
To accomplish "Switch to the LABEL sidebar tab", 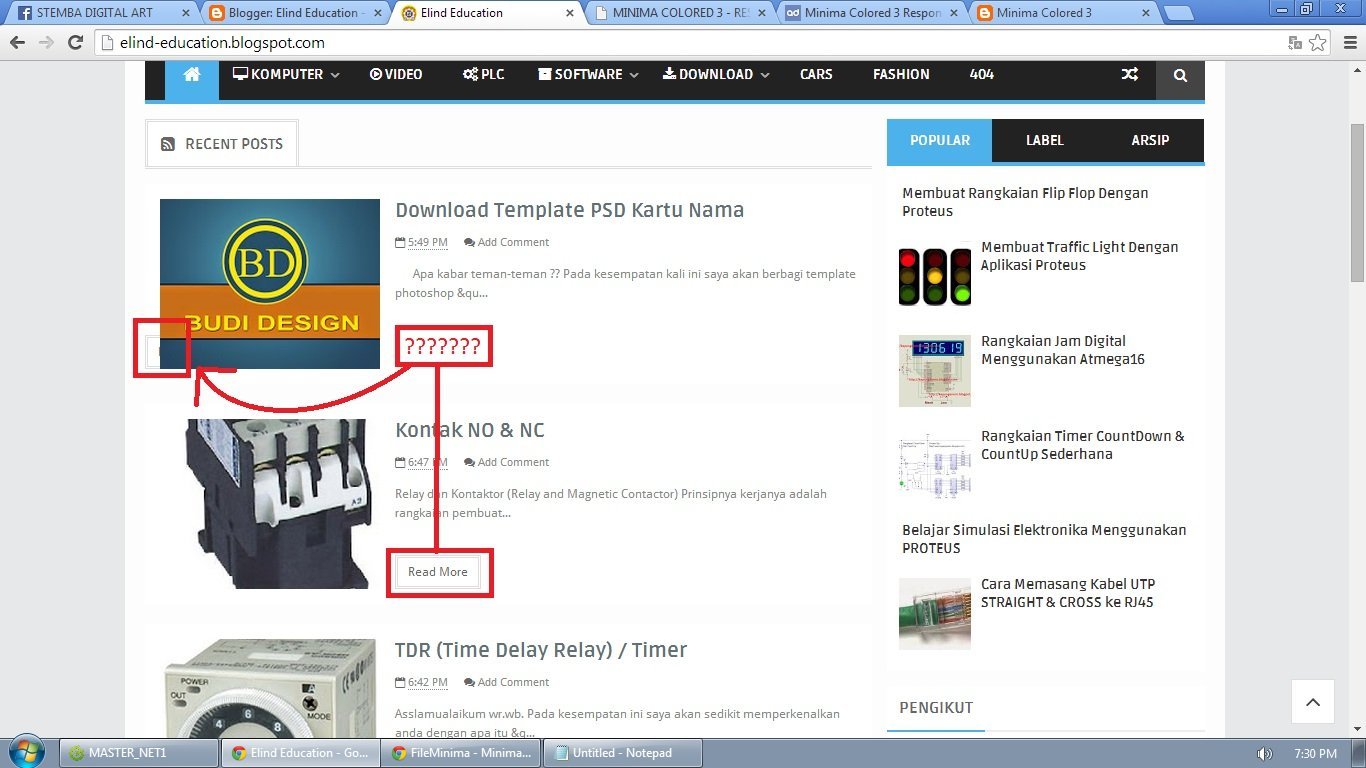I will click(1045, 141).
